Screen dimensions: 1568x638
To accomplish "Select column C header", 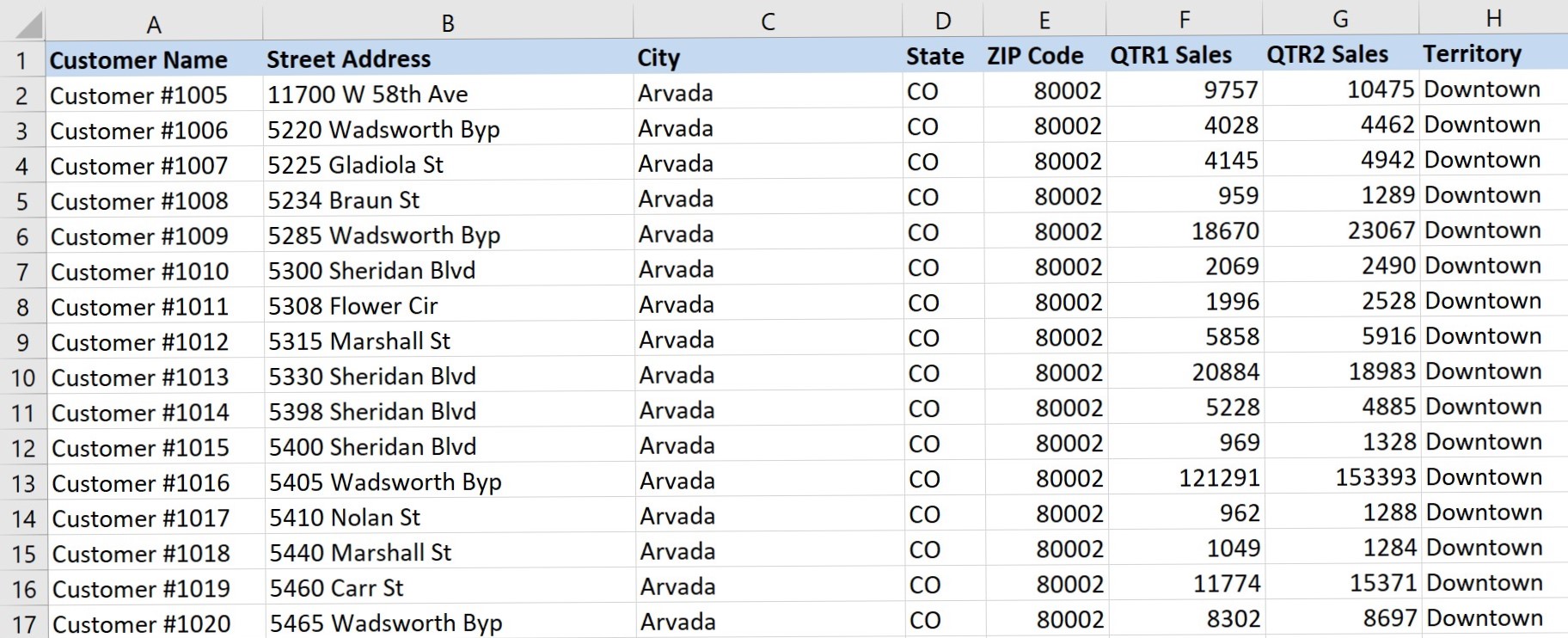I will (x=768, y=21).
